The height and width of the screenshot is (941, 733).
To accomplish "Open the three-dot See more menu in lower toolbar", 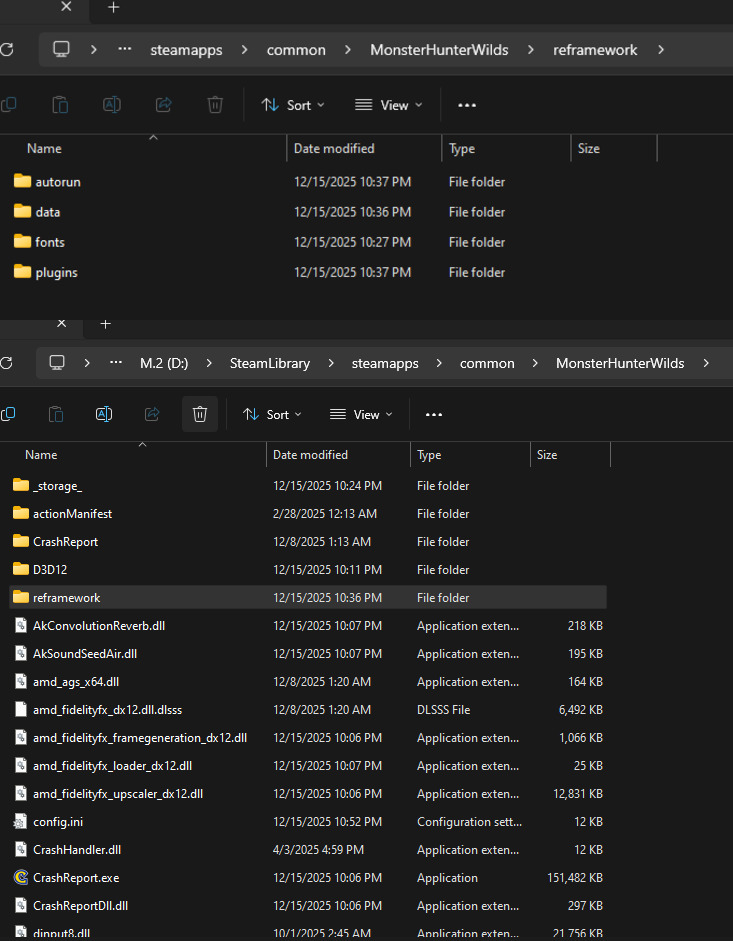I will (433, 414).
